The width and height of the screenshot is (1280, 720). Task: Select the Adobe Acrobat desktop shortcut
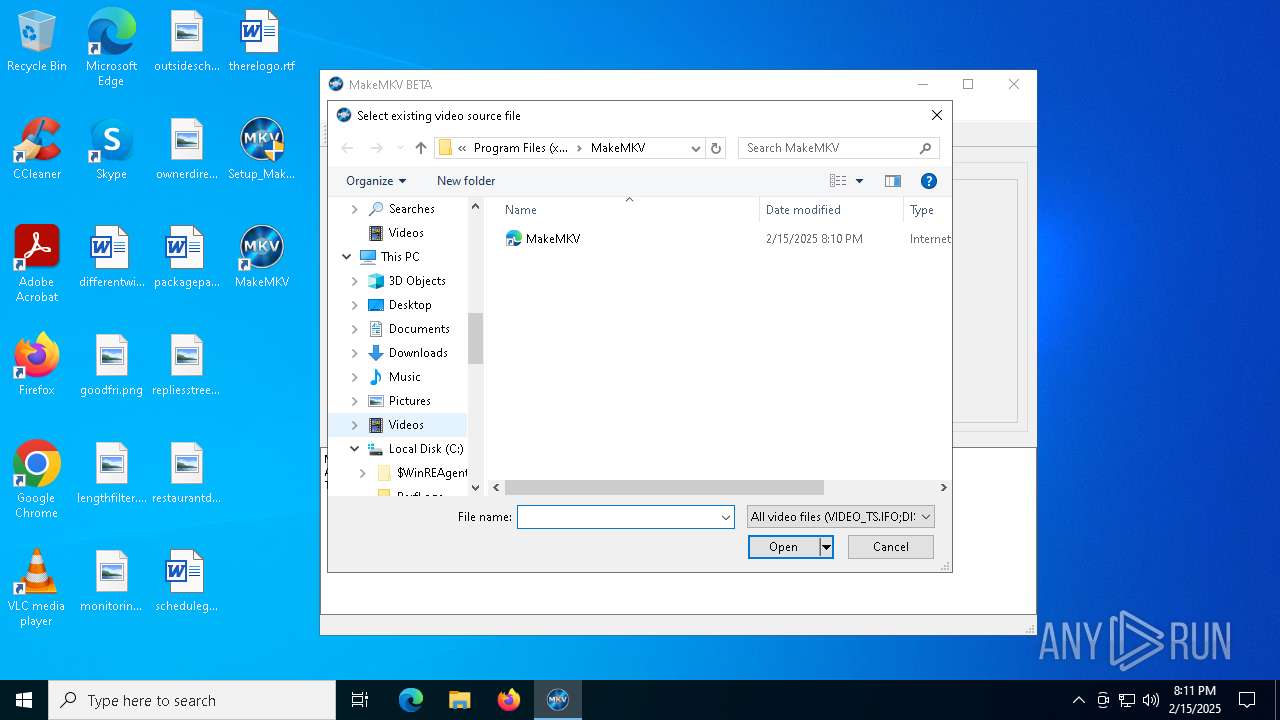click(37, 263)
